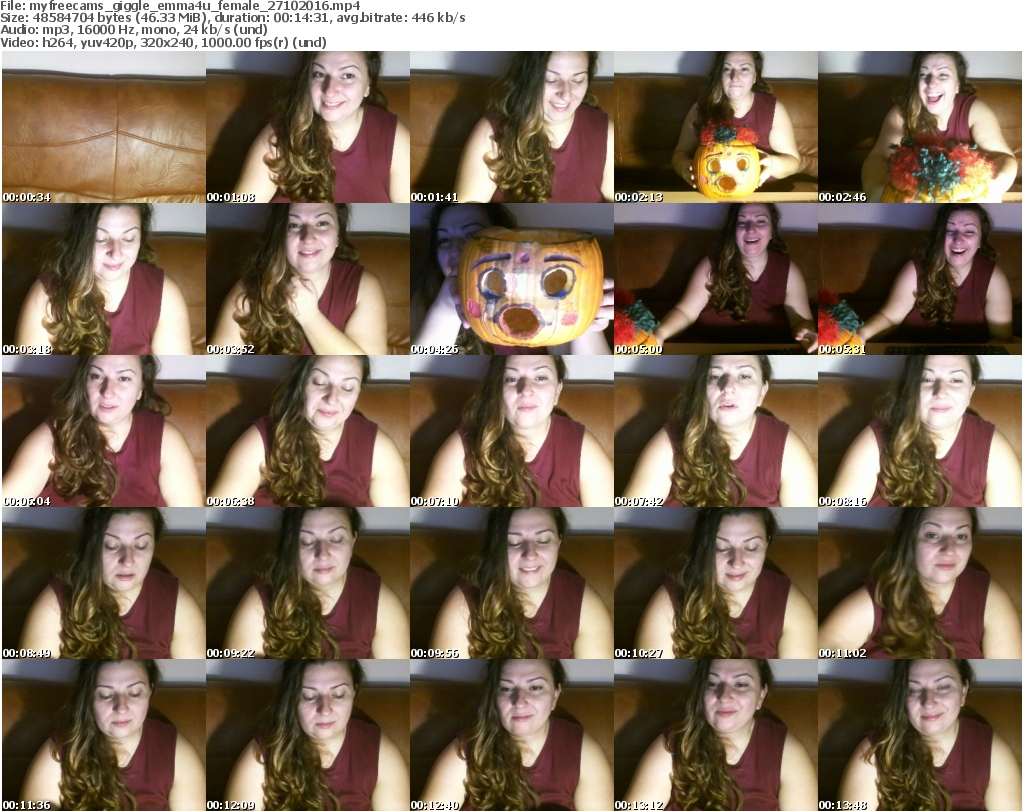Click the thumbnail timestamped 00:09:22
The height and width of the screenshot is (811, 1024).
pos(307,583)
